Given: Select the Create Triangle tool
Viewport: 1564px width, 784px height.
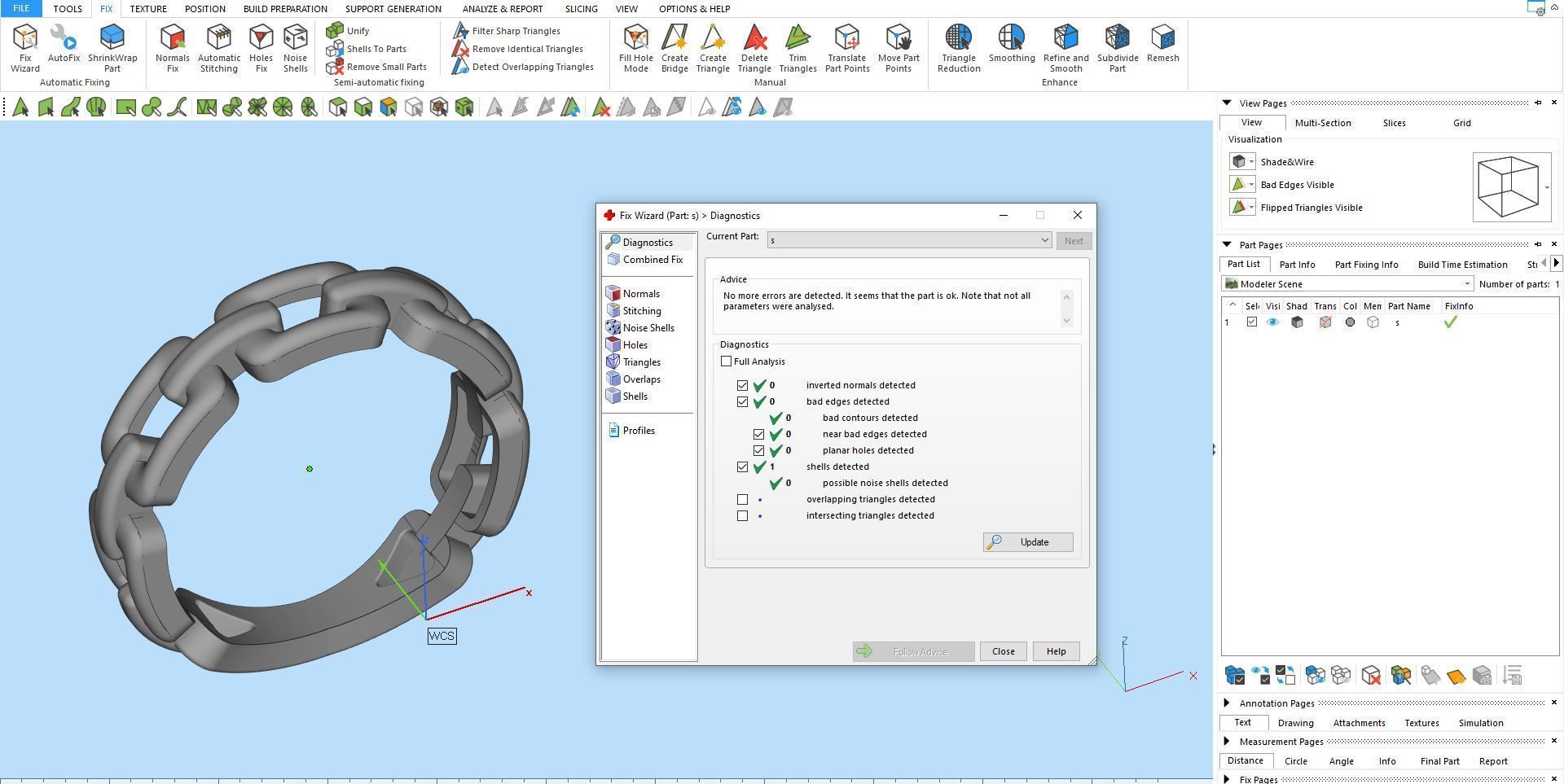Looking at the screenshot, I should (713, 49).
